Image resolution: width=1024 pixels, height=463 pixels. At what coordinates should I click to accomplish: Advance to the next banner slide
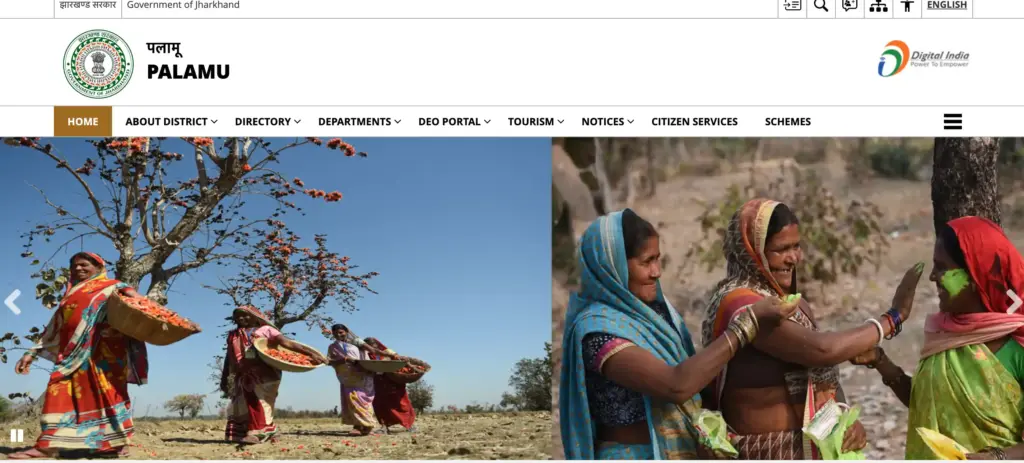[x=1013, y=302]
